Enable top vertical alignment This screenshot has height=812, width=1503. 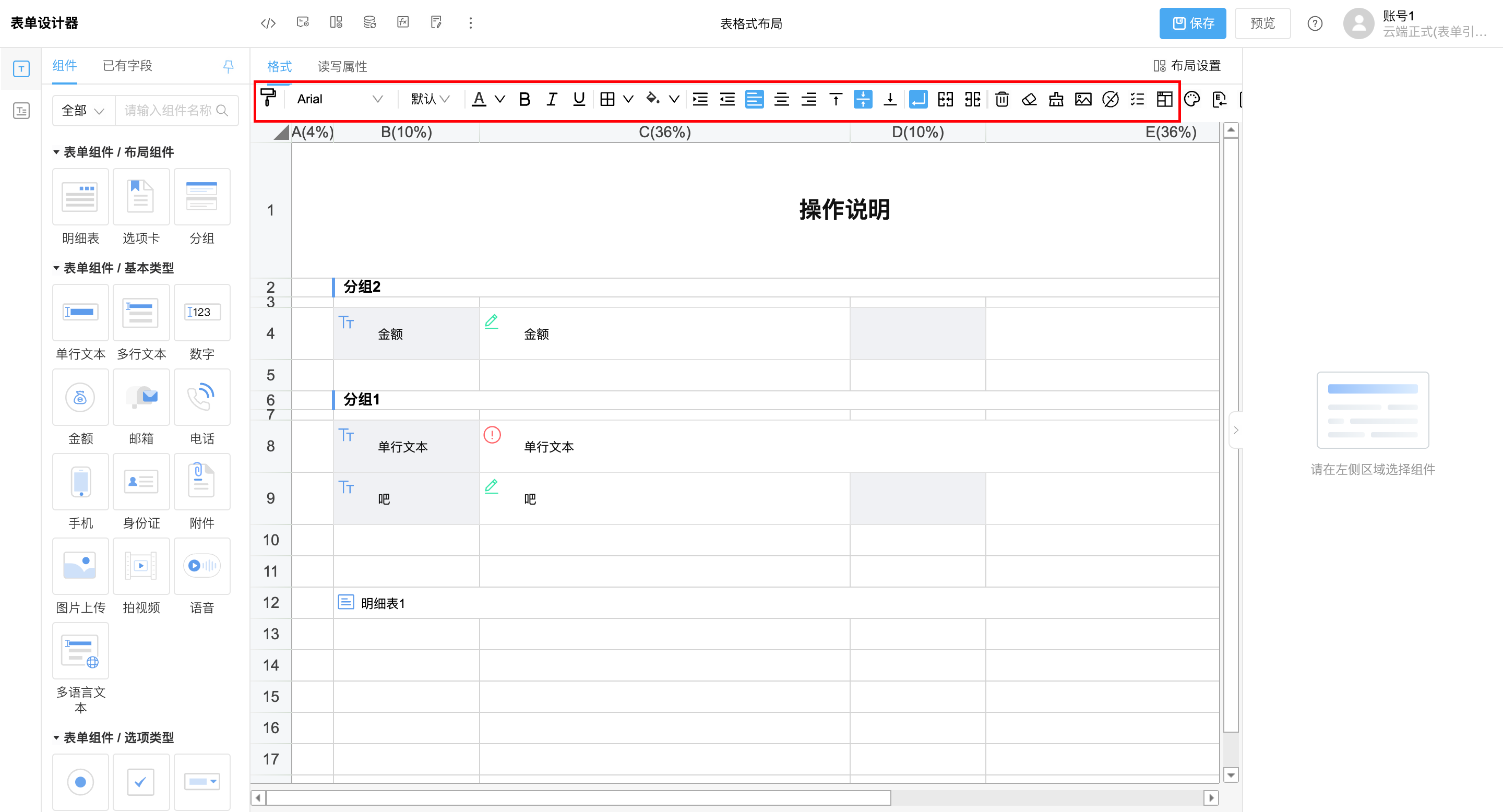coord(836,99)
